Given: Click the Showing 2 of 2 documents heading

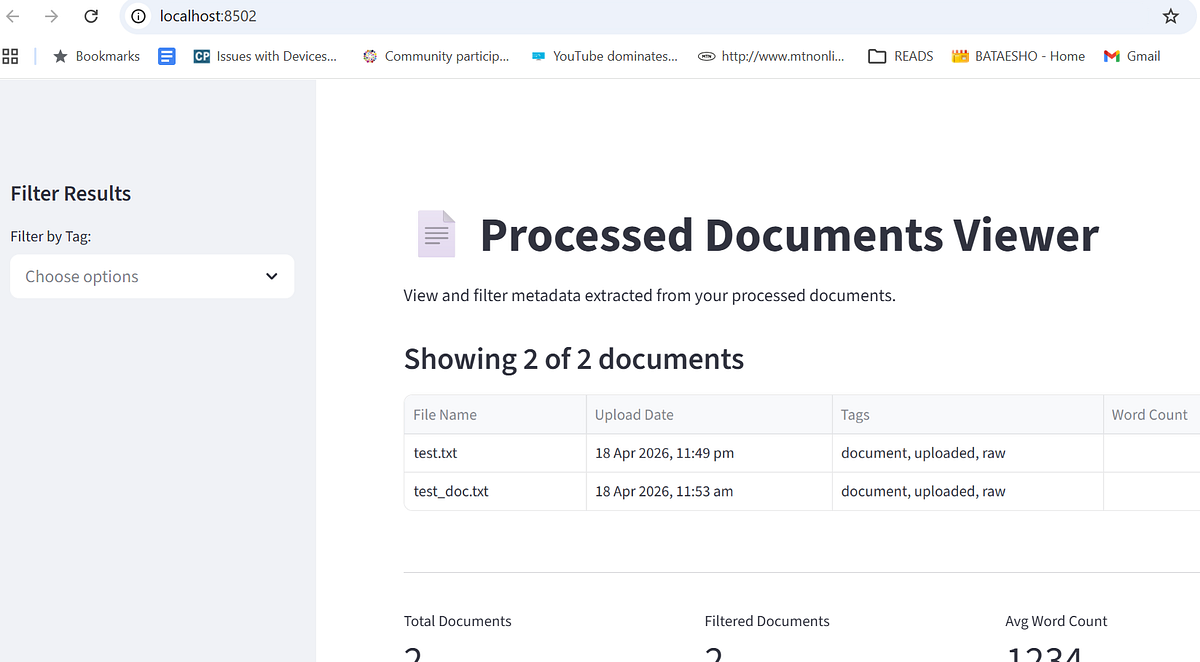Looking at the screenshot, I should pyautogui.click(x=574, y=359).
